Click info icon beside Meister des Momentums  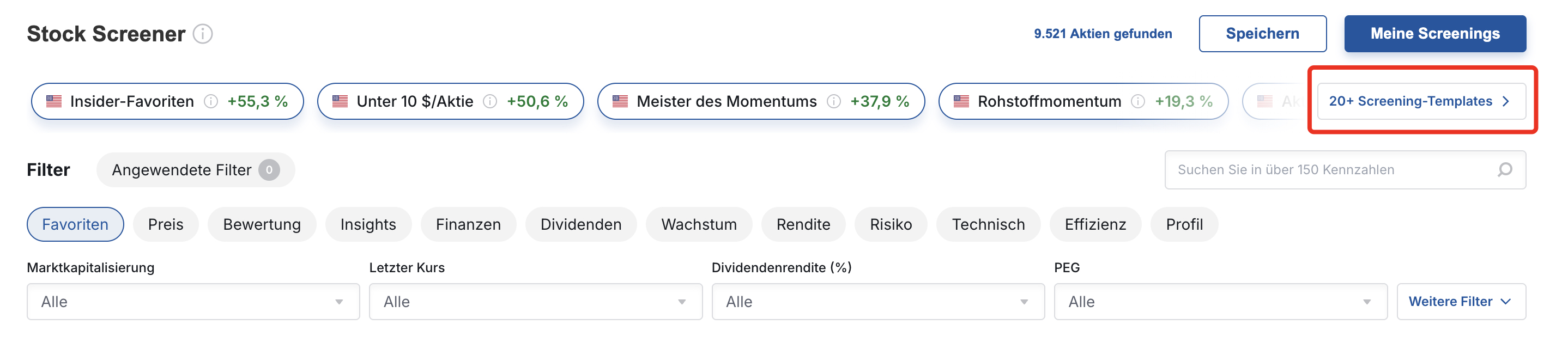pos(833,102)
